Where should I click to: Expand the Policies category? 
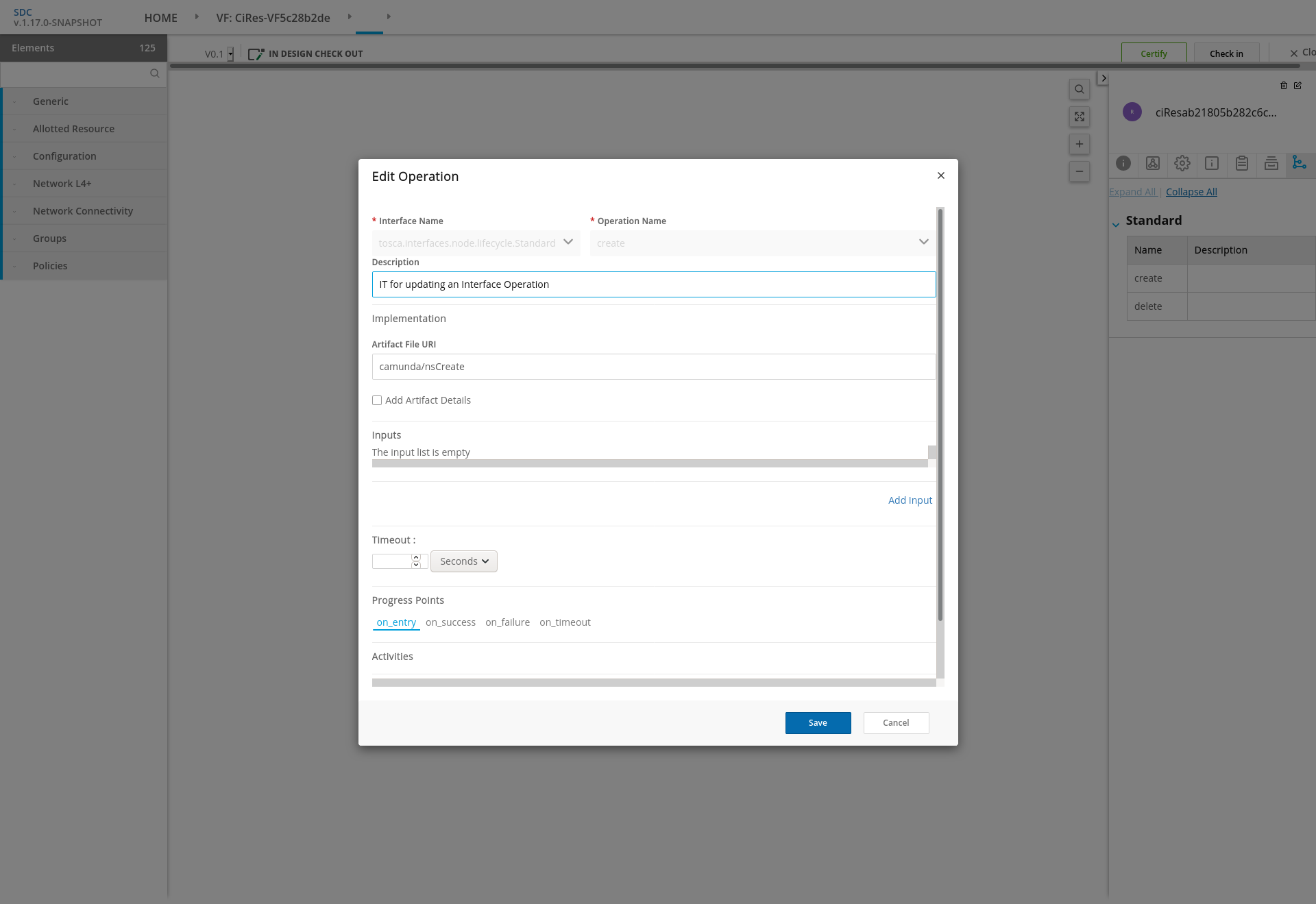point(84,266)
